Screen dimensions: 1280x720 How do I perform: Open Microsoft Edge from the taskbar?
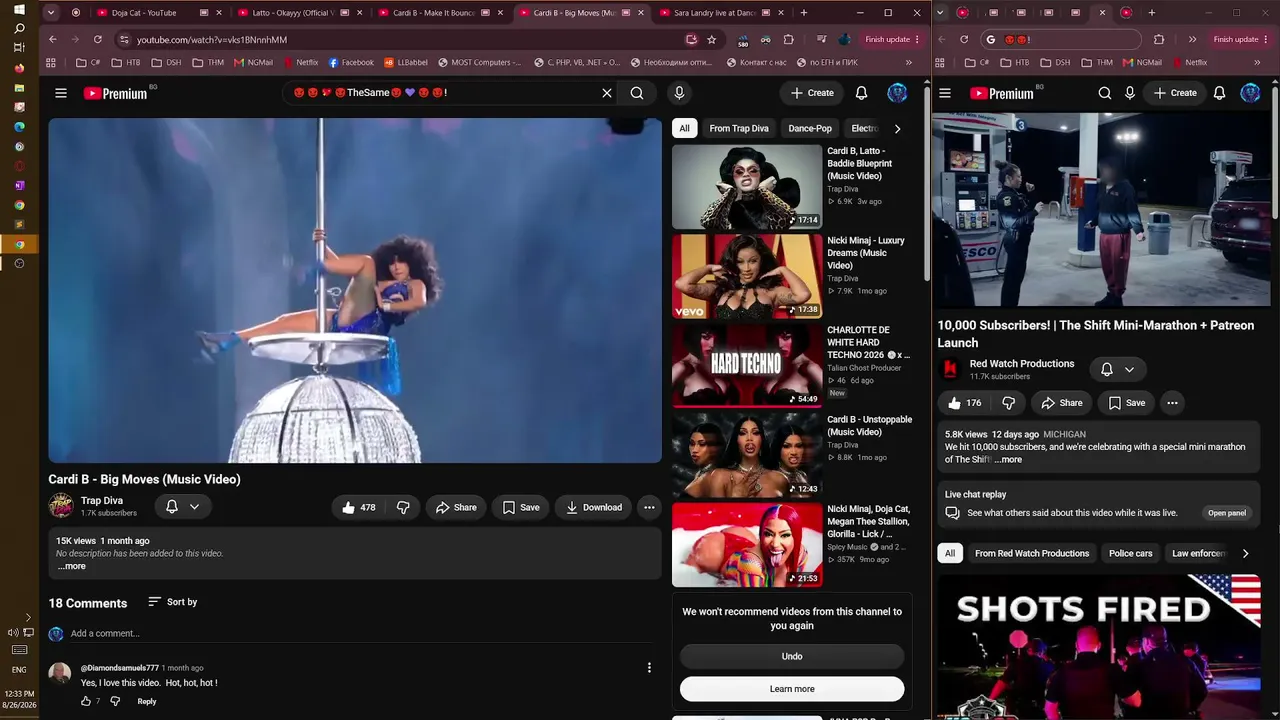click(x=19, y=127)
